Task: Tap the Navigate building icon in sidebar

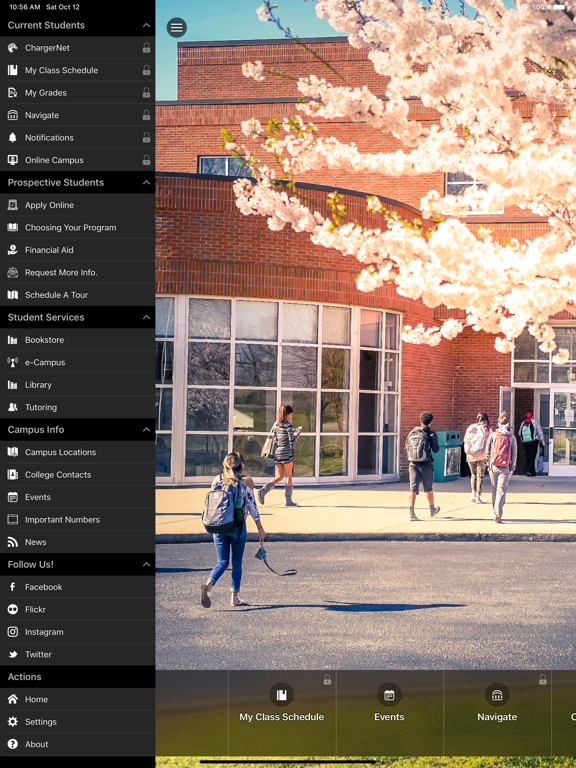Action: [13, 115]
